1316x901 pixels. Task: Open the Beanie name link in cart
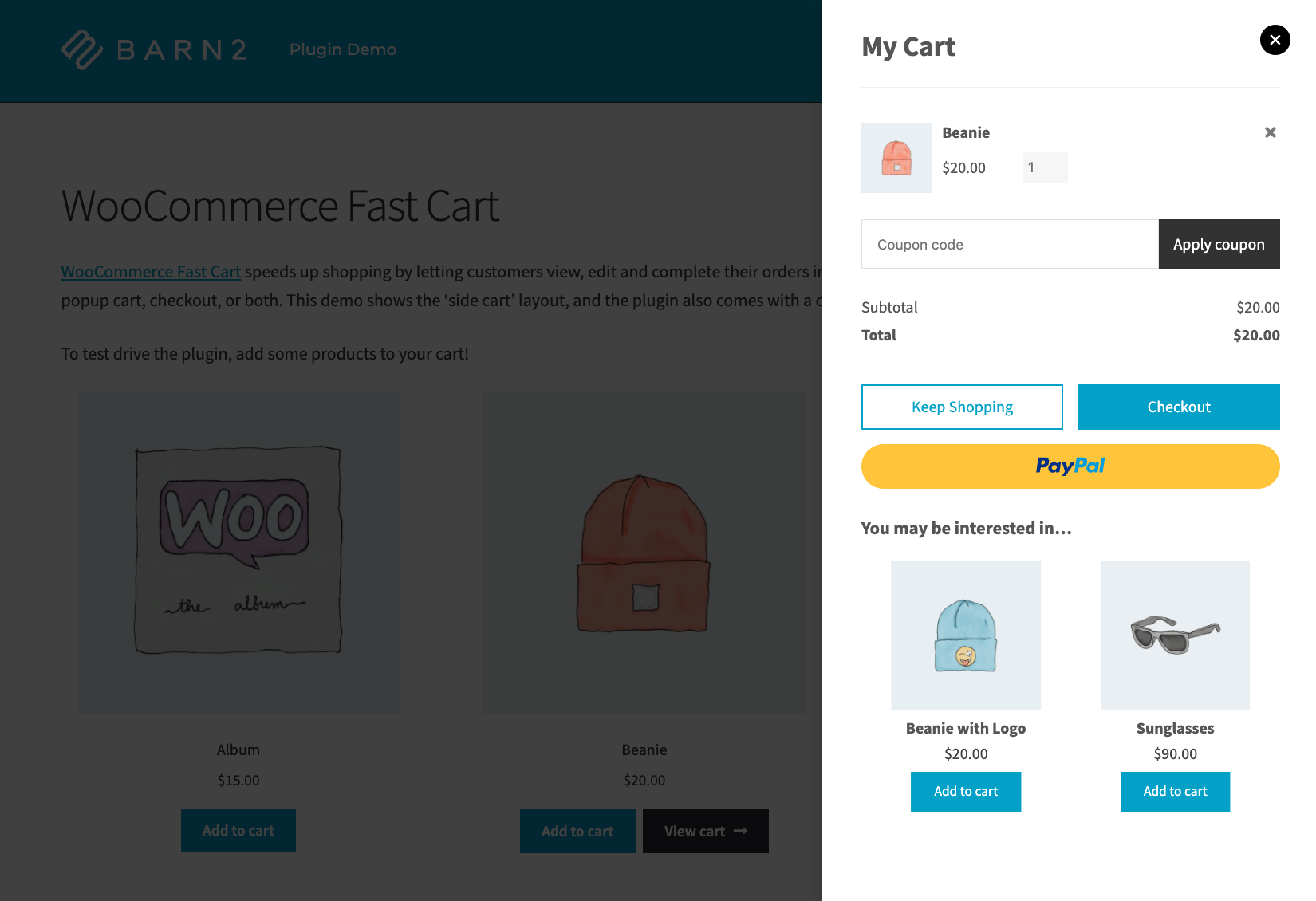pos(966,132)
